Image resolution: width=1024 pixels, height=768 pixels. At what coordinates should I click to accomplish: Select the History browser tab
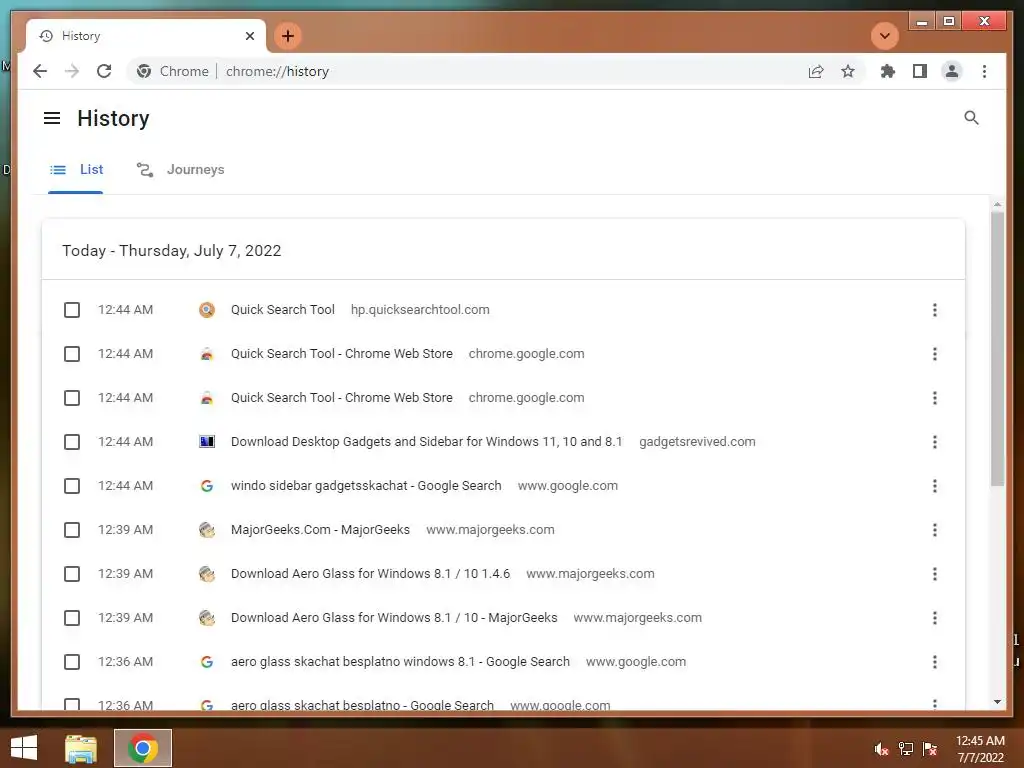[x=146, y=36]
